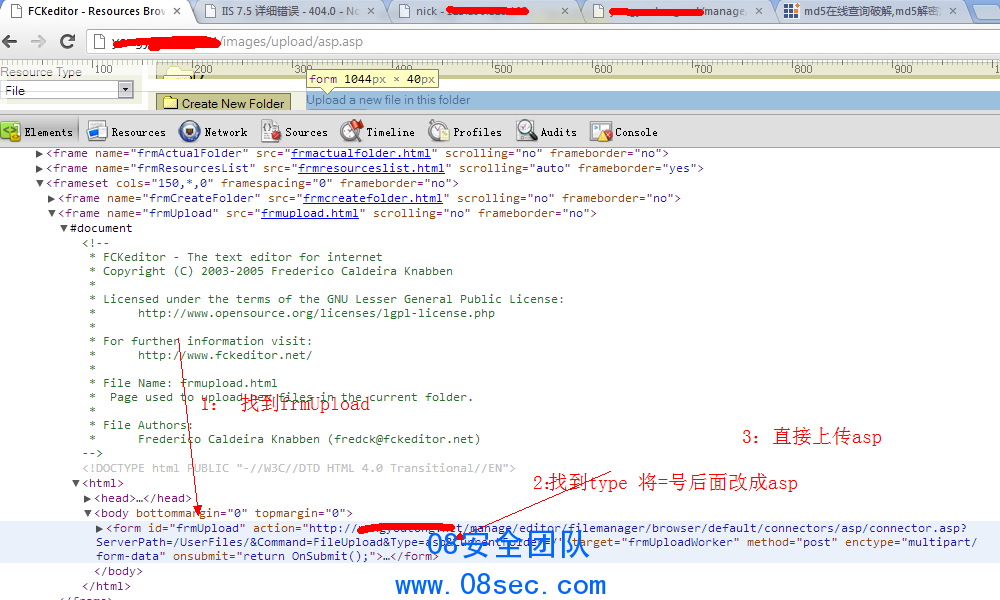Open the Audits panel icon
The height and width of the screenshot is (600, 1000).
point(526,131)
